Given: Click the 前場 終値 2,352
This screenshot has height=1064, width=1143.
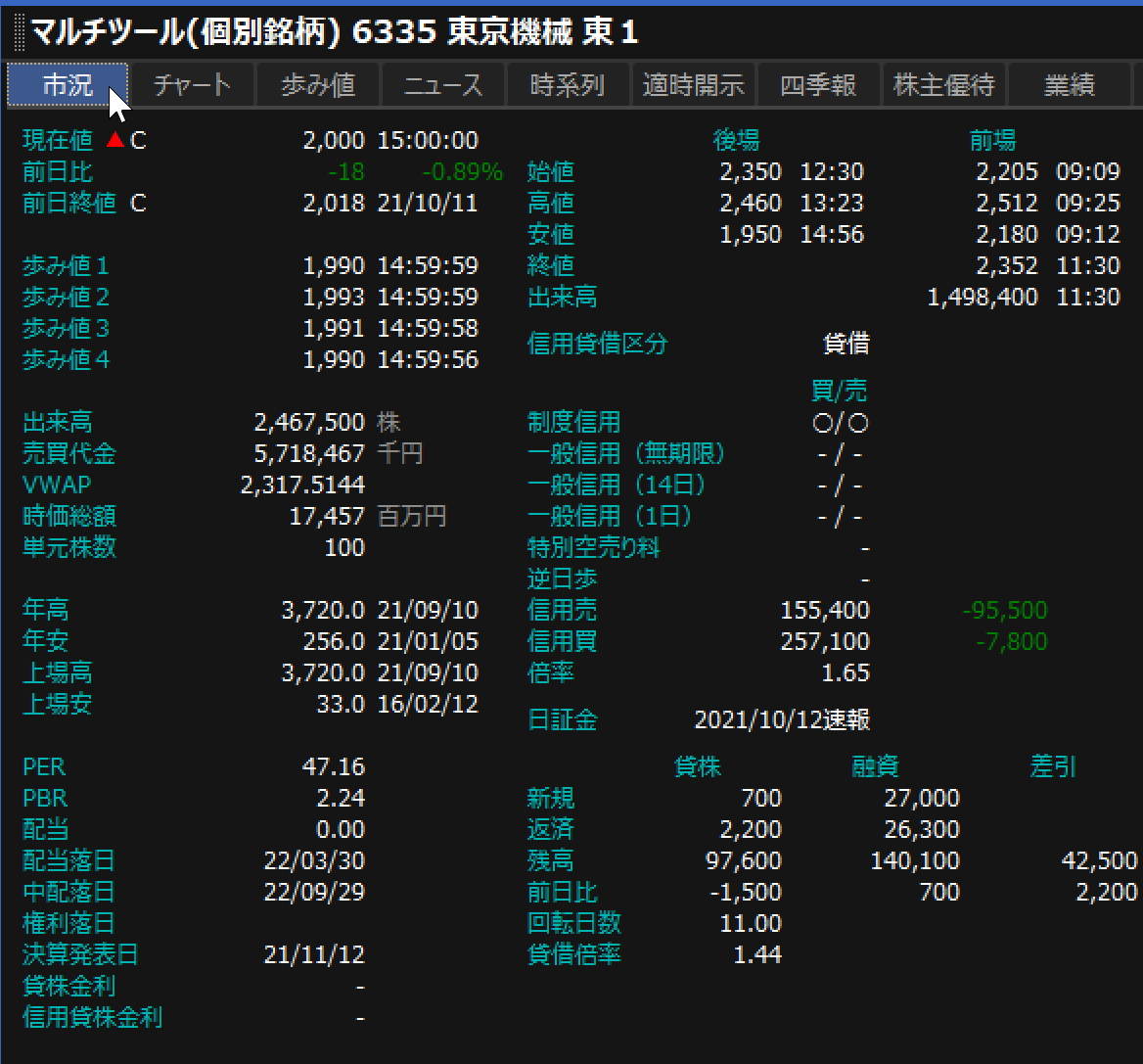Looking at the screenshot, I should point(1007,265).
